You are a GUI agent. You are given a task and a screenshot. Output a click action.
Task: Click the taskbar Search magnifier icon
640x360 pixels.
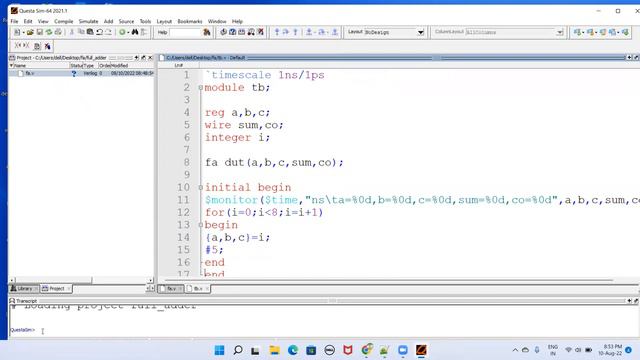(238, 350)
